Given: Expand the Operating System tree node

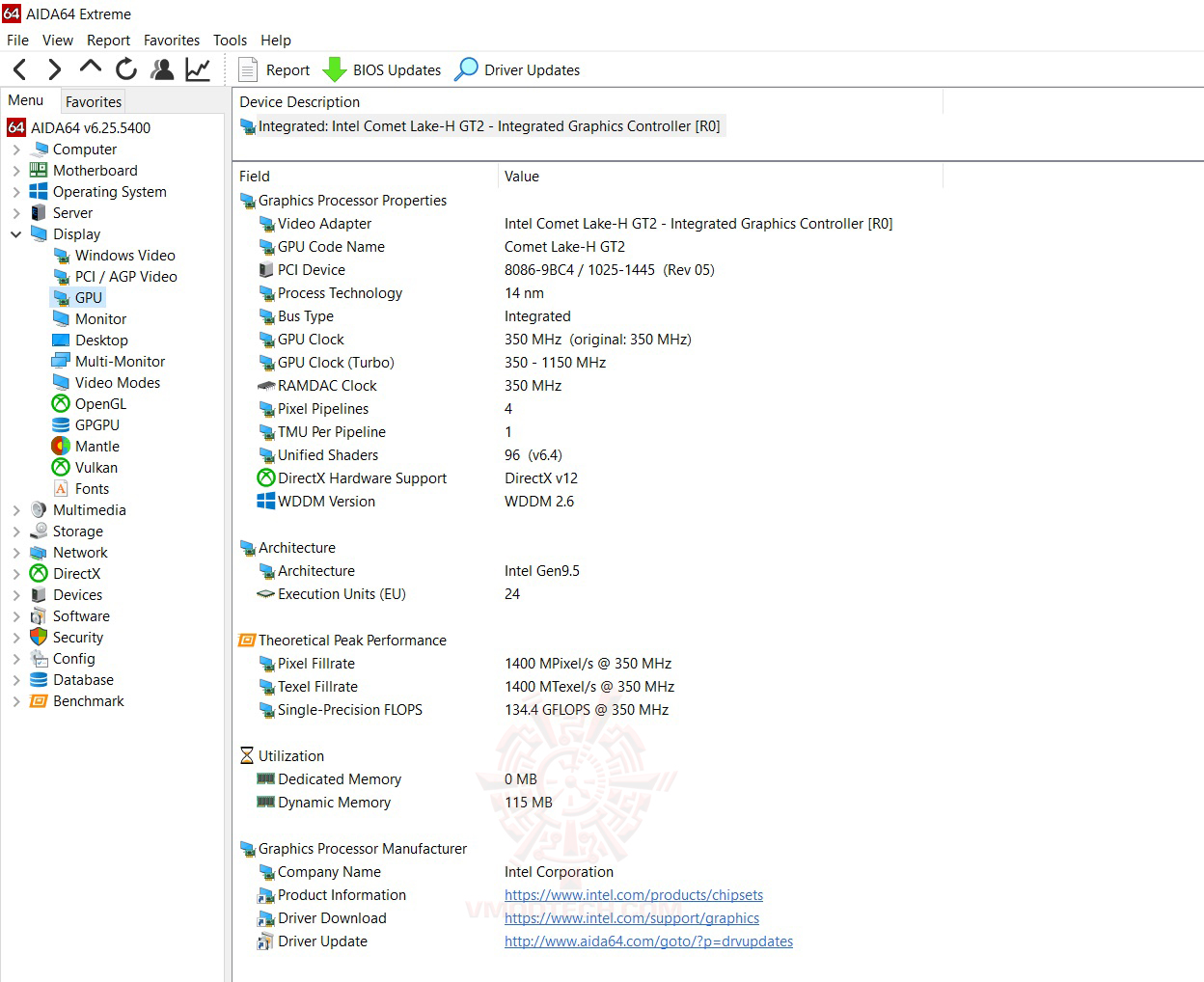Looking at the screenshot, I should click(16, 192).
